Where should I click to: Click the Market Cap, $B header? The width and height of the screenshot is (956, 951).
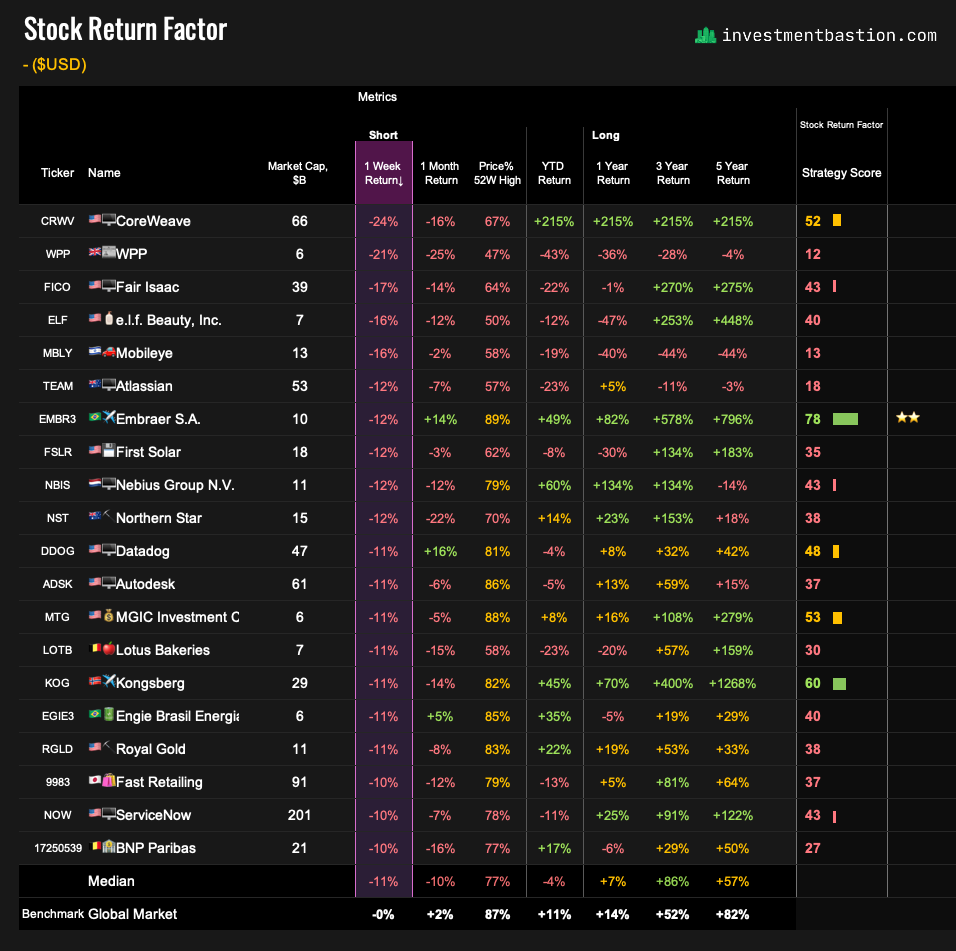coord(298,173)
